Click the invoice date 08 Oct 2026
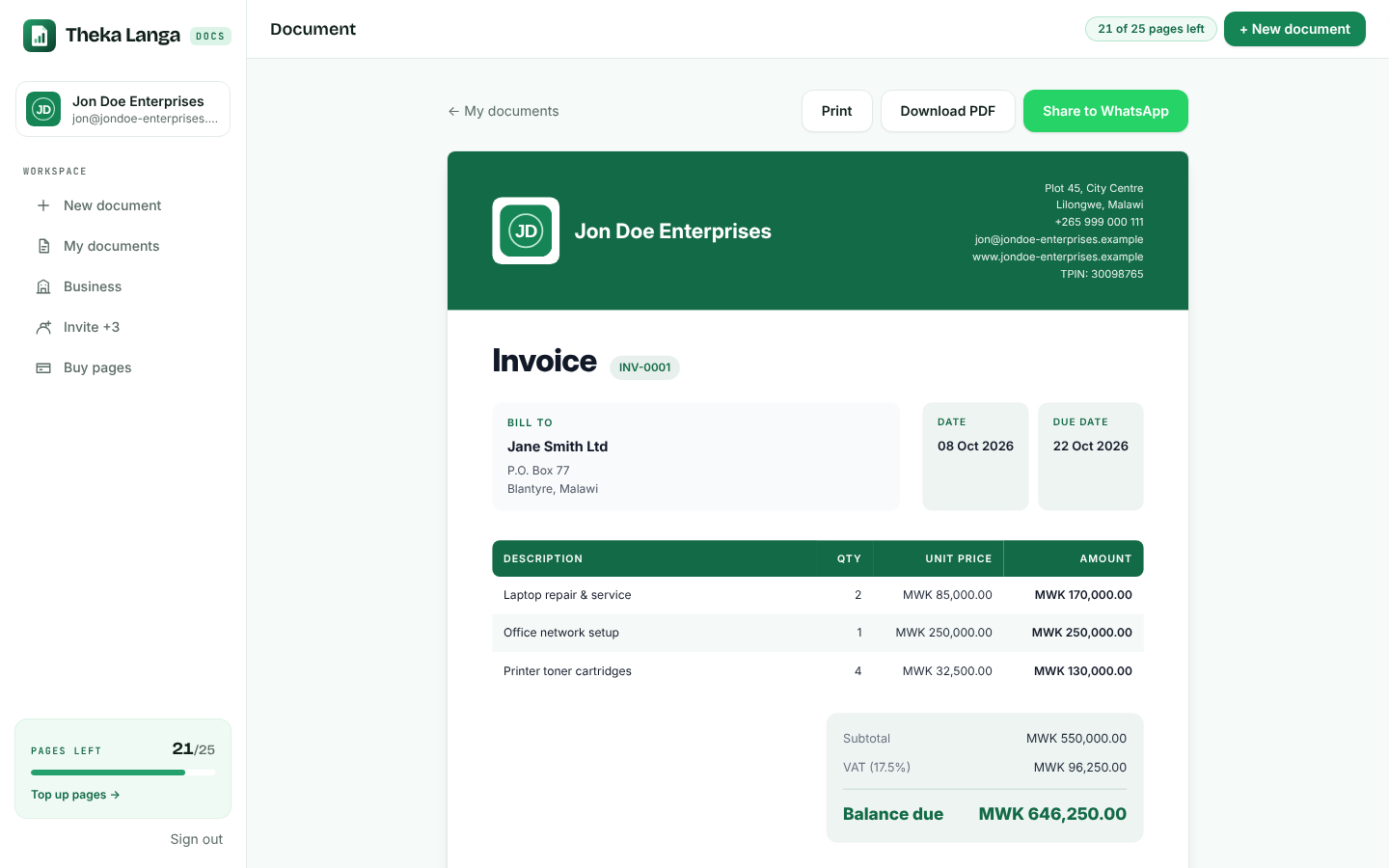Screen dimensions: 1389x868 [x=975, y=447]
